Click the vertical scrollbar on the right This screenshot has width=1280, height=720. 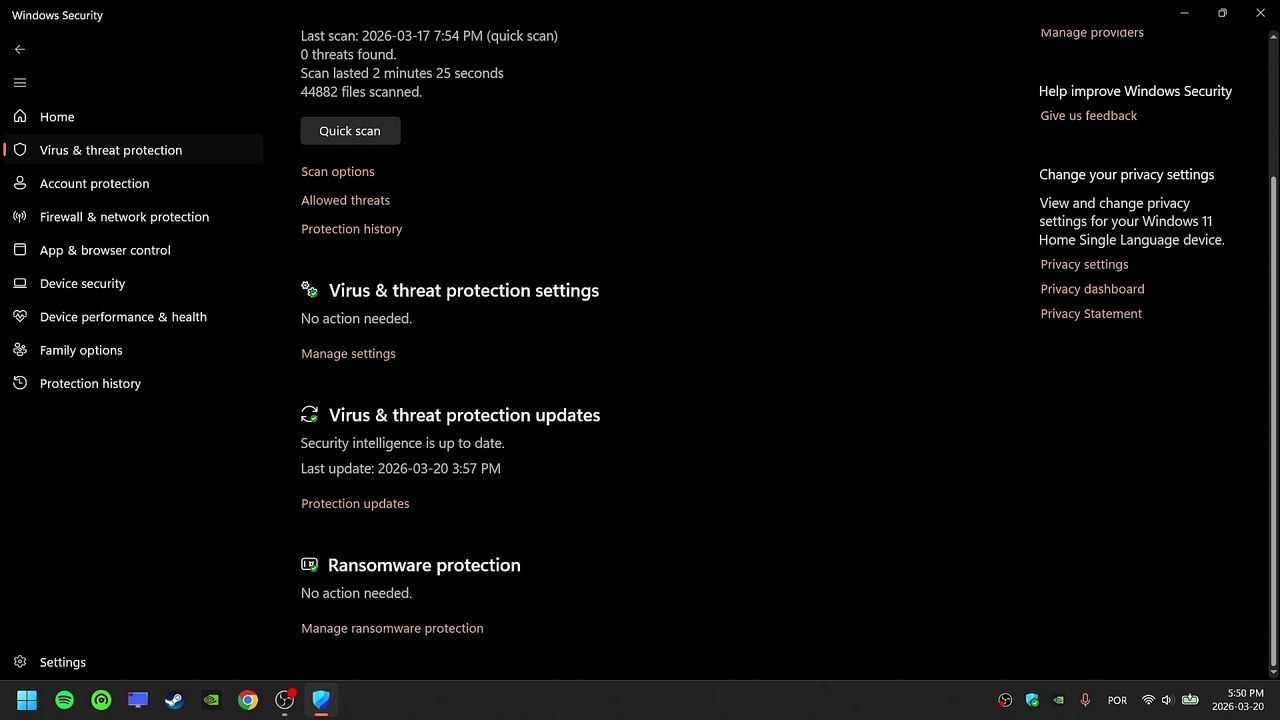[1273, 420]
